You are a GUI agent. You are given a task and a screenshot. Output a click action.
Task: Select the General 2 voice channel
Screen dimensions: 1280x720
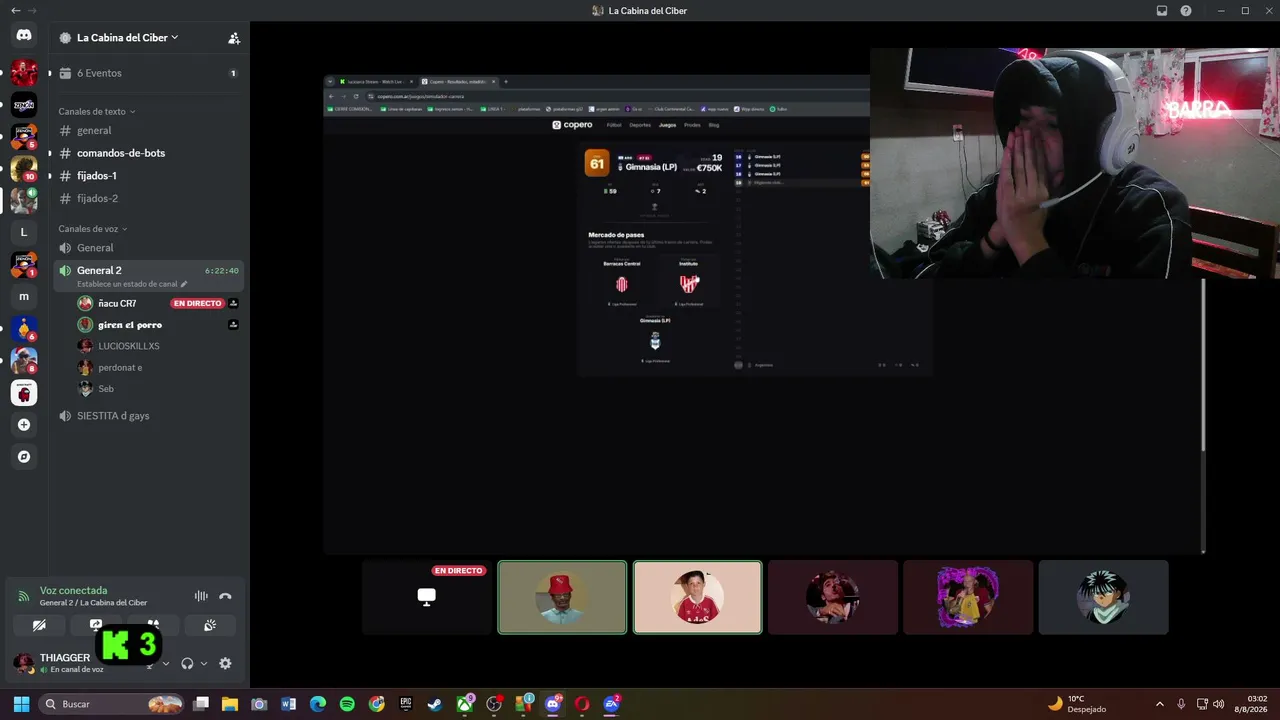click(x=148, y=275)
